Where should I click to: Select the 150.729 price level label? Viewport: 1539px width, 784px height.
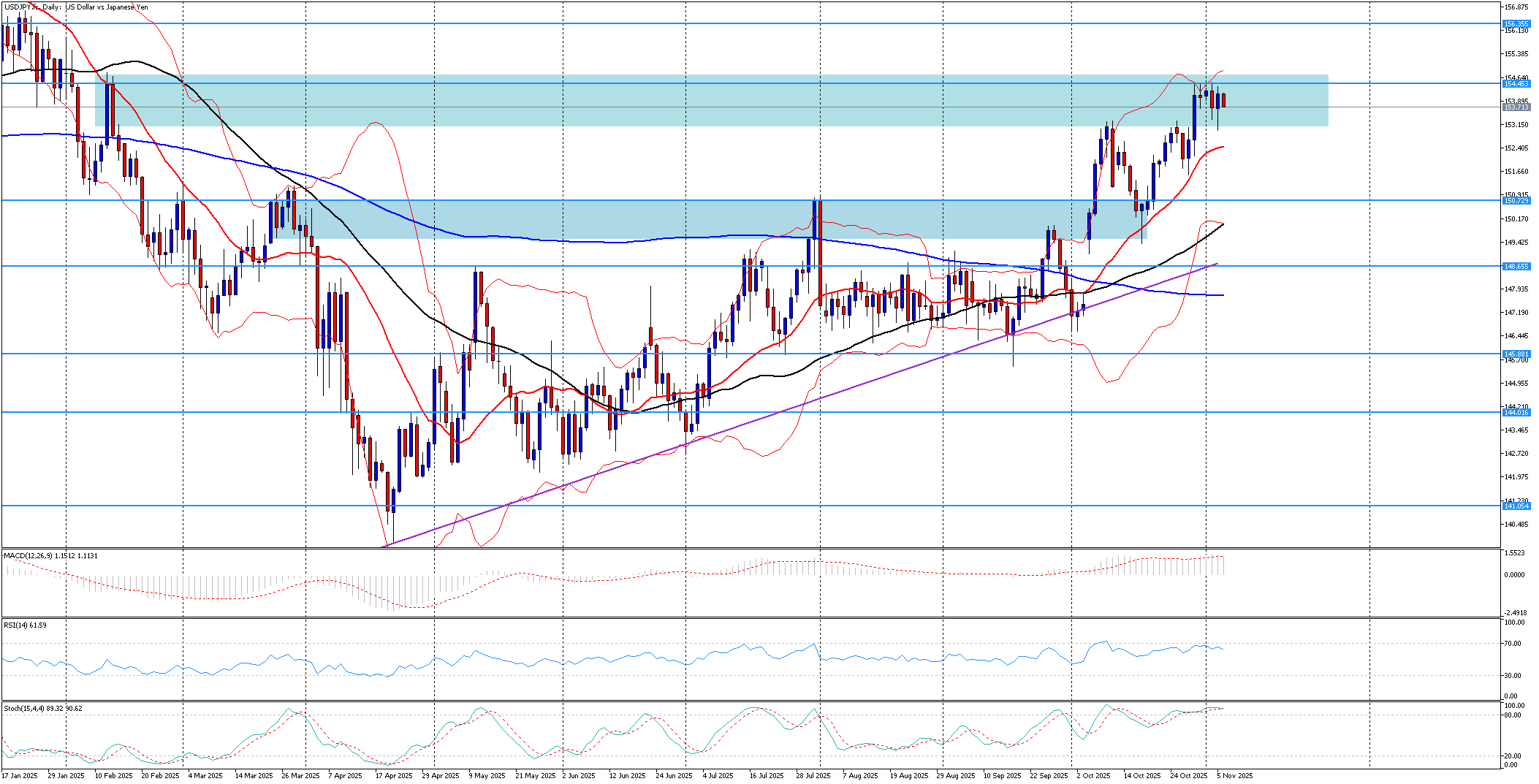(1516, 200)
